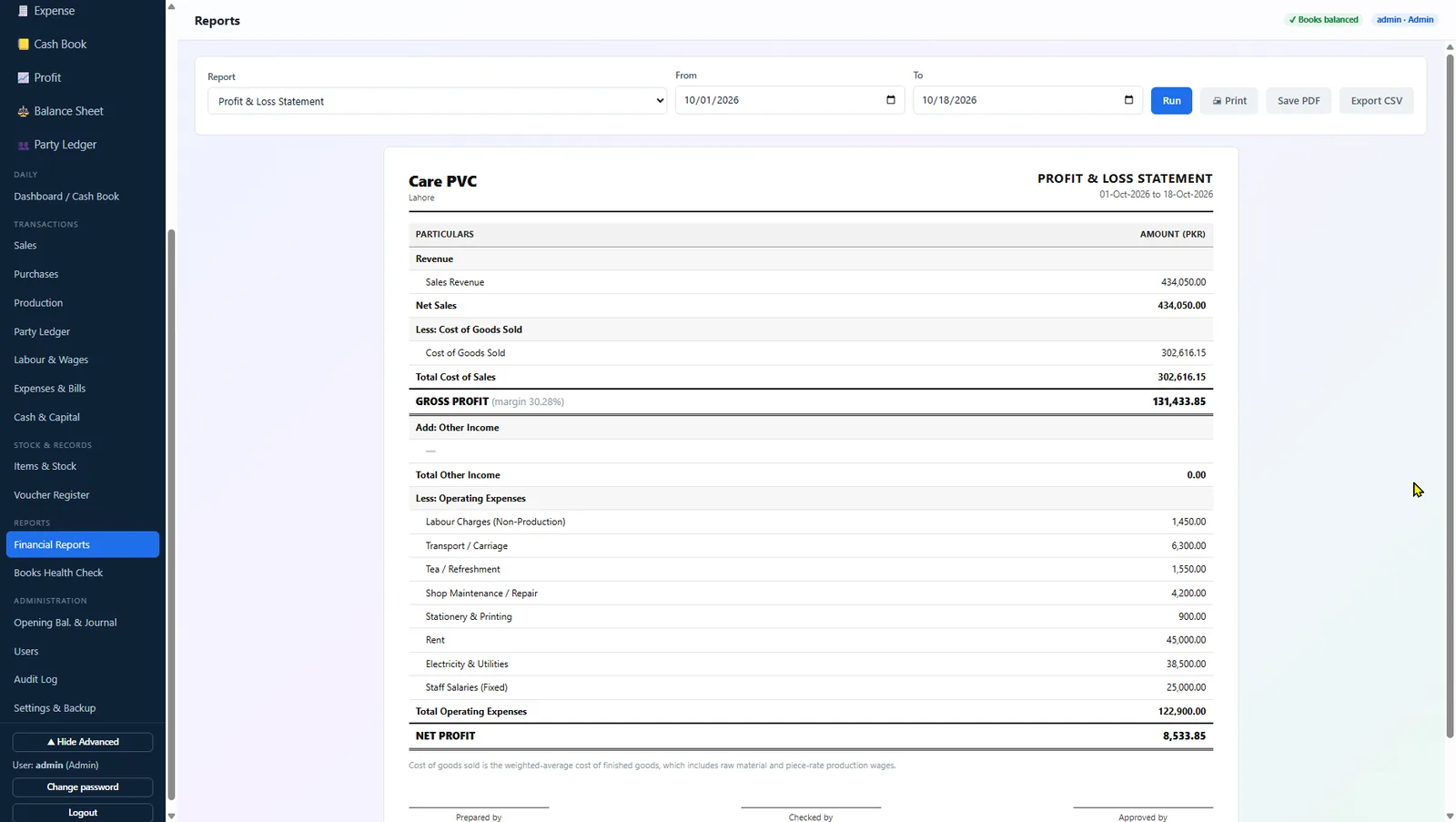Export the report to CSV

coord(1376,101)
